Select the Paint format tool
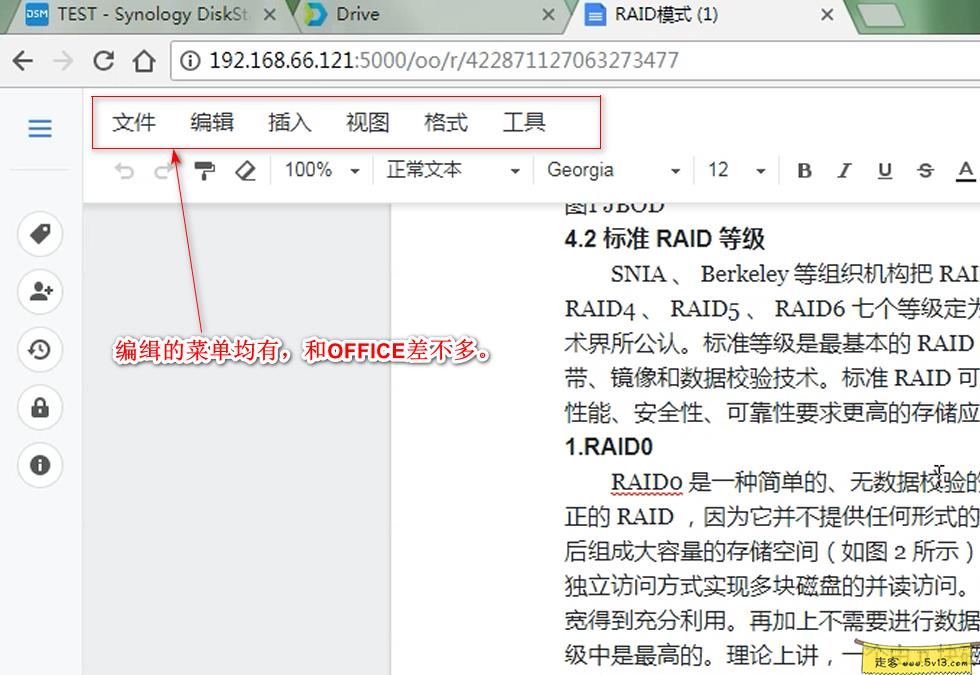 [204, 170]
